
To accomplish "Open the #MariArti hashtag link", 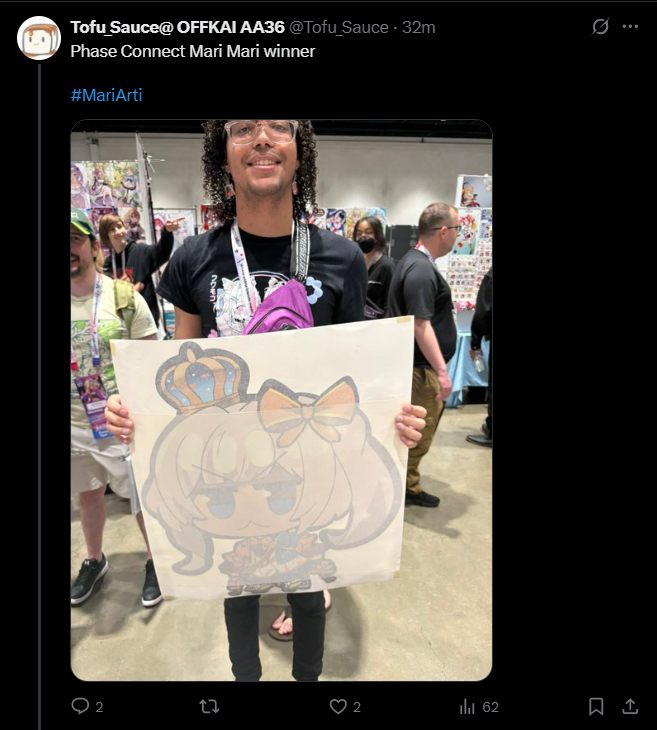I will click(x=106, y=95).
